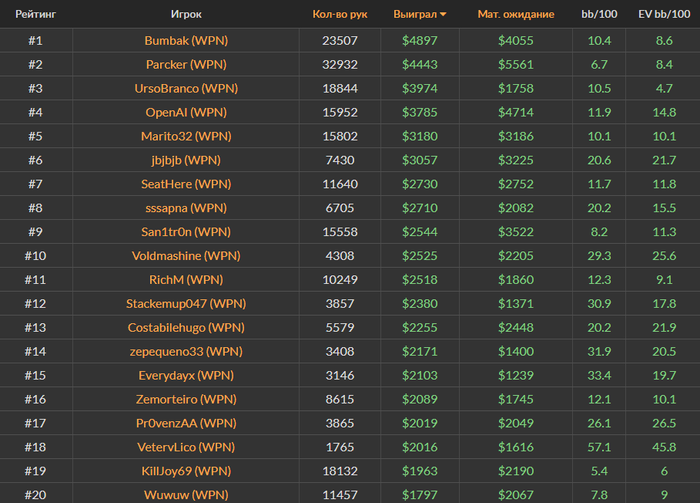Open Stackemup047 (WPN) player profile
The height and width of the screenshot is (503, 700).
point(186,303)
